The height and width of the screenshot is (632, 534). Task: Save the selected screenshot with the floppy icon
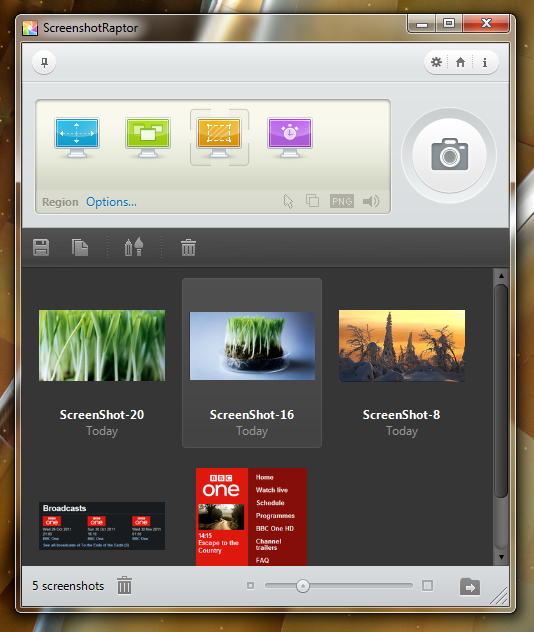[41, 247]
